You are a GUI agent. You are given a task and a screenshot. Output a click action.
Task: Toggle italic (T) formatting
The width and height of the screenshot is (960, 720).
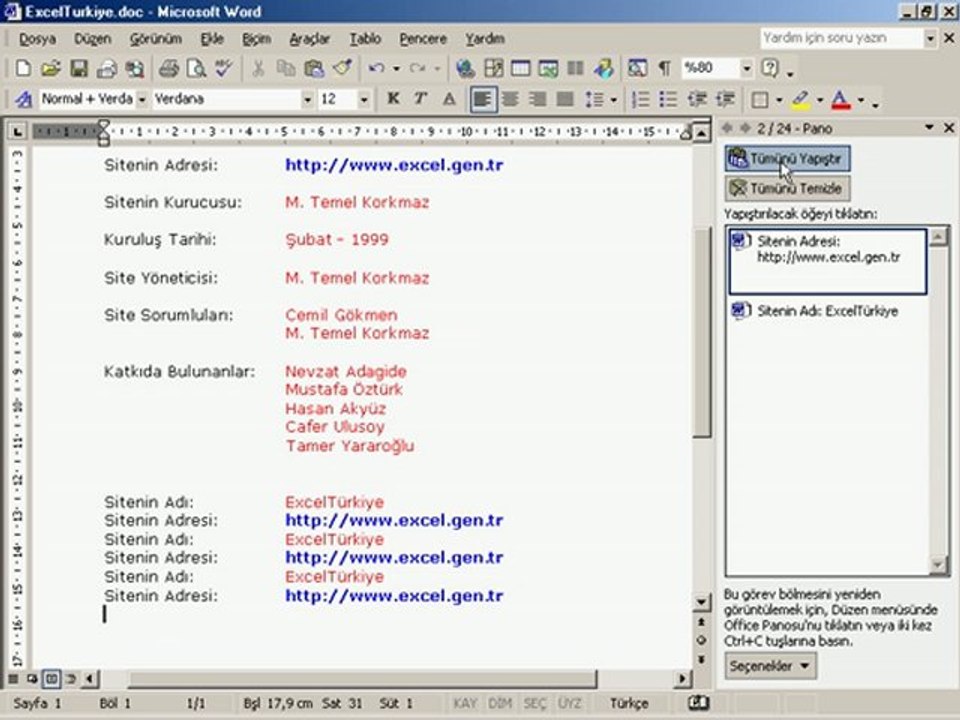(x=421, y=99)
